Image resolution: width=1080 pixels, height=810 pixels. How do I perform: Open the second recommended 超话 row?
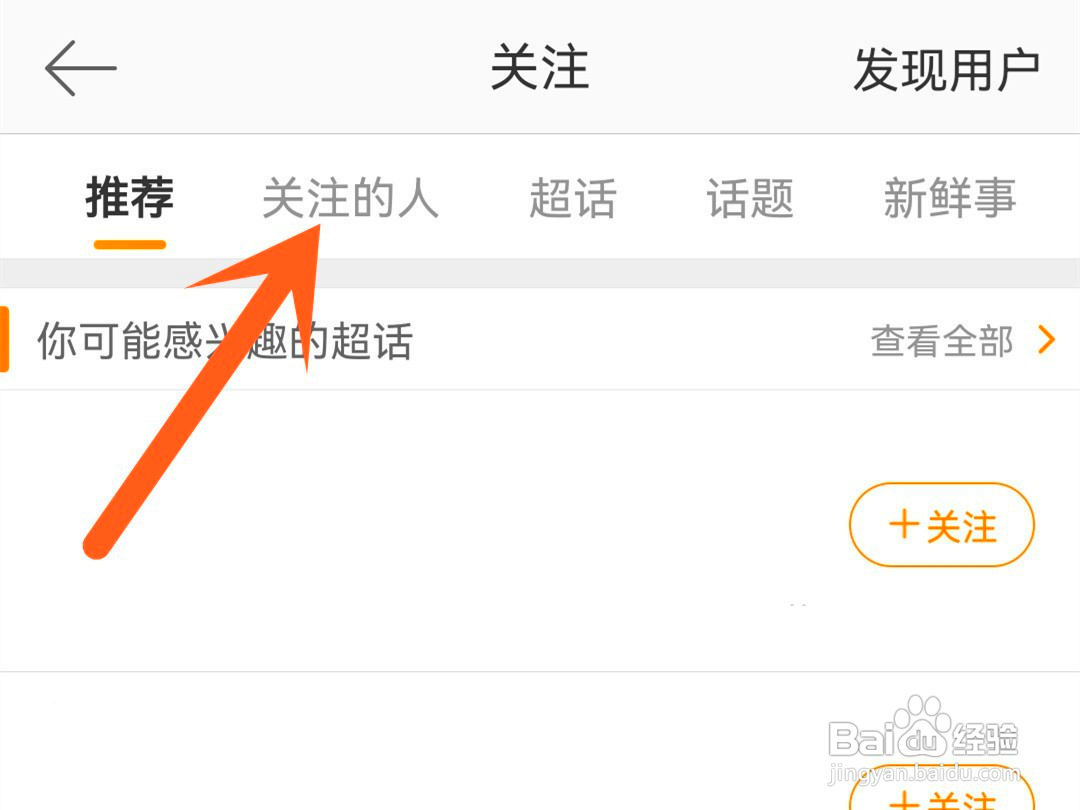(x=540, y=742)
